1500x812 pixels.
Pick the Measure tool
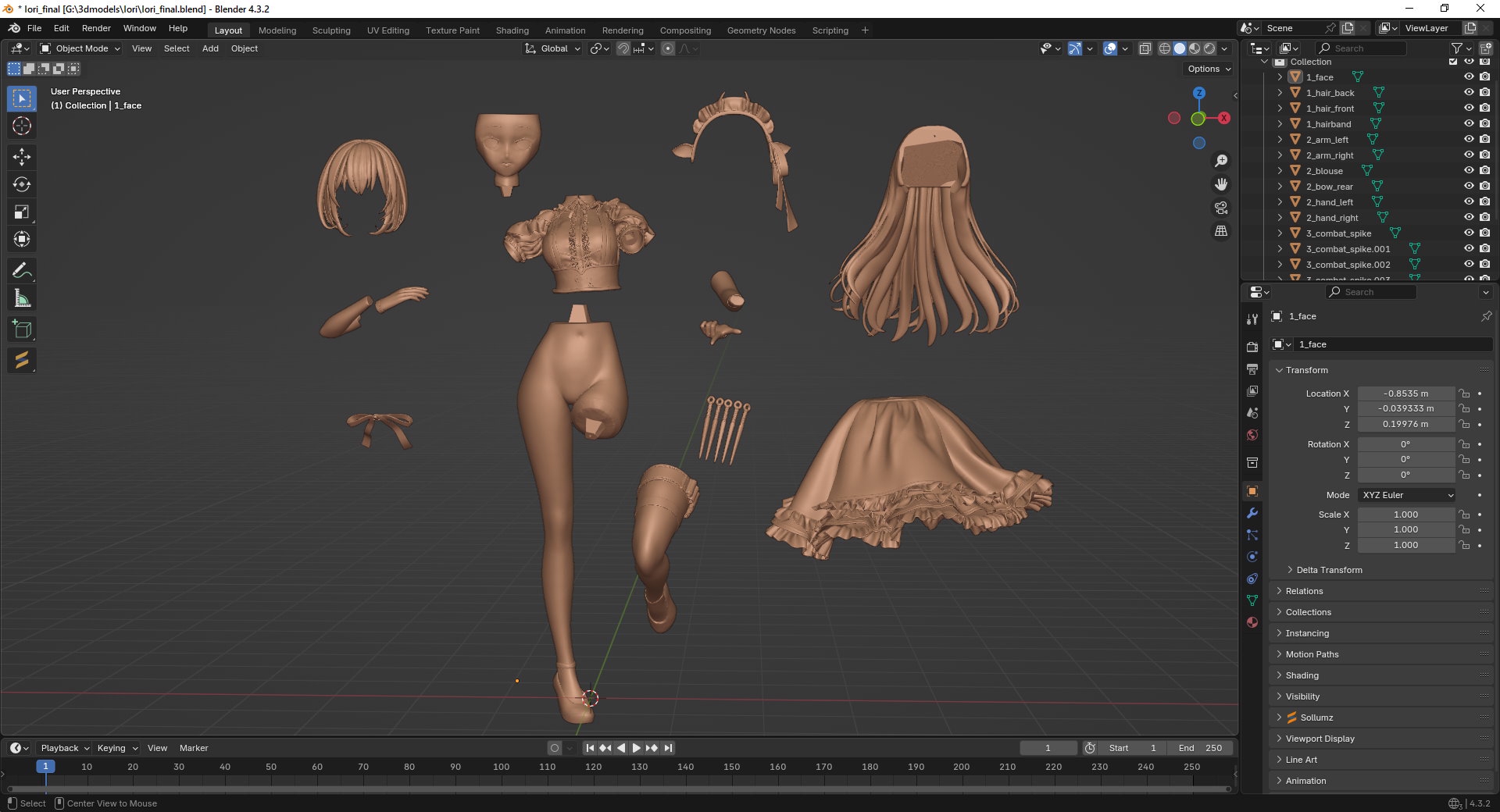(22, 298)
